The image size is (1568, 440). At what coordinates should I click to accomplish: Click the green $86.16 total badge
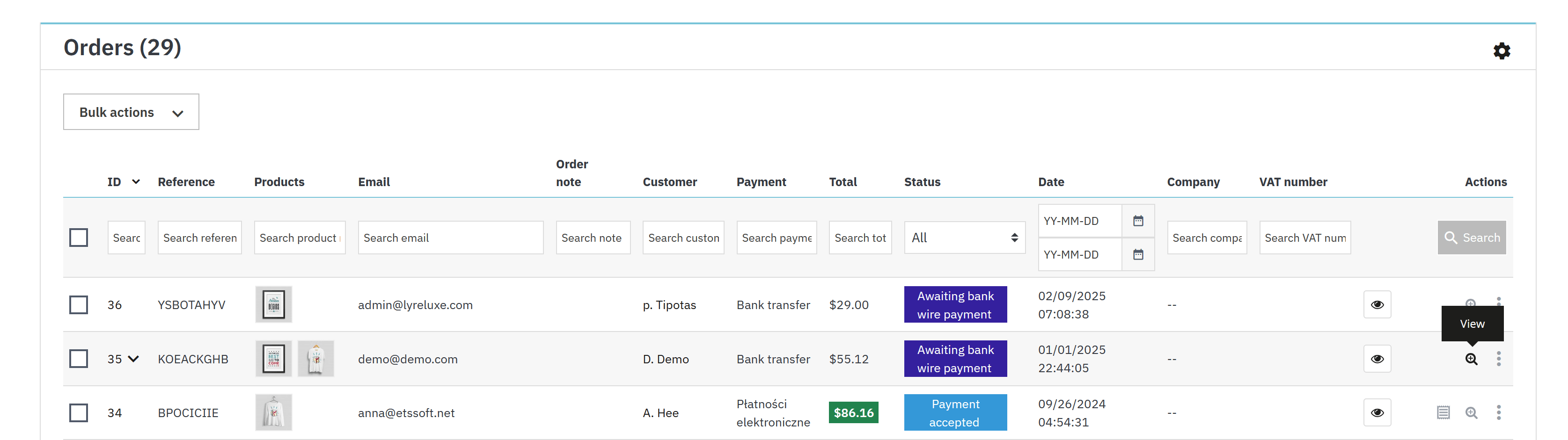click(853, 413)
